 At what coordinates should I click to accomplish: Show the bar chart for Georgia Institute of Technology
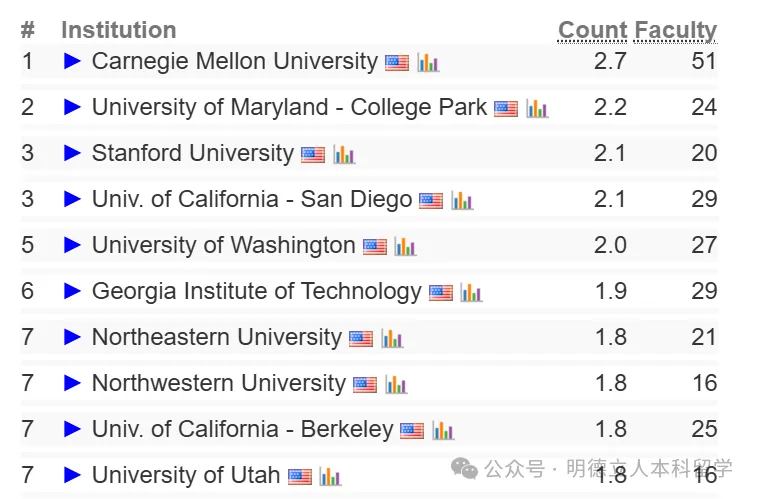click(x=471, y=292)
